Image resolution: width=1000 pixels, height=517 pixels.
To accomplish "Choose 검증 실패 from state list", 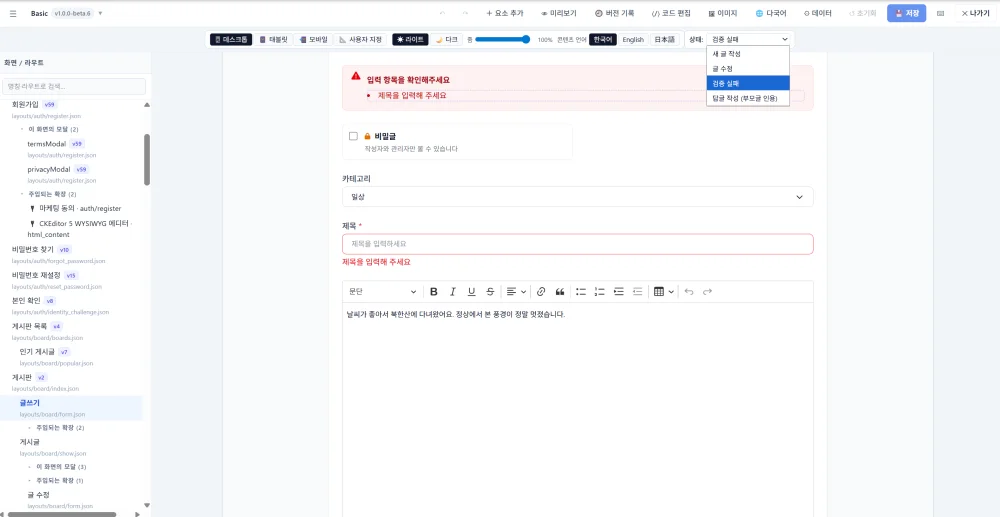I will tap(748, 83).
